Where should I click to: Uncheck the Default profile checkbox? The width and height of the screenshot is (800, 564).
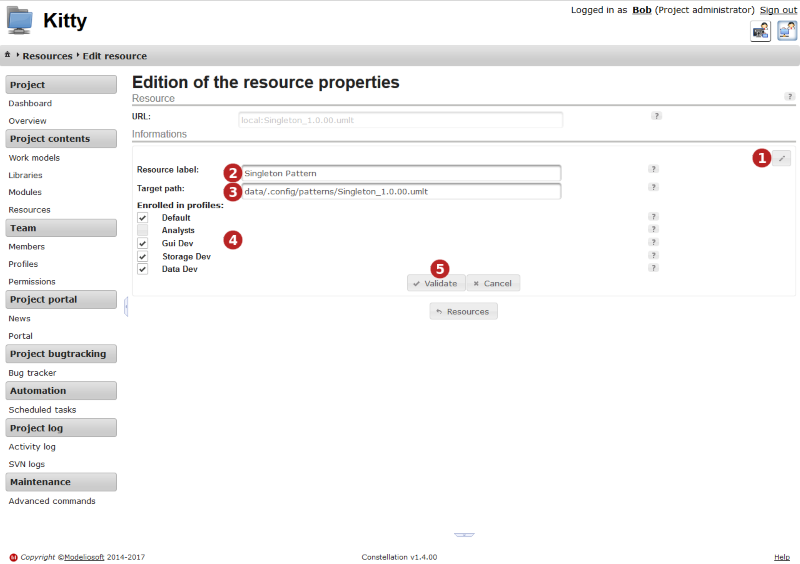pos(142,217)
